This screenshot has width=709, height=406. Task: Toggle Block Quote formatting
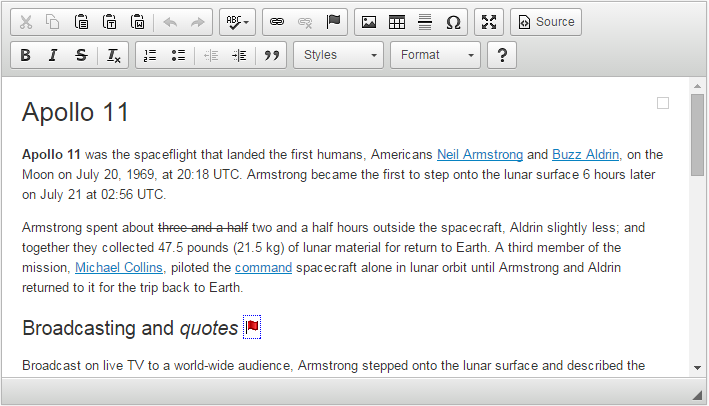coord(271,55)
